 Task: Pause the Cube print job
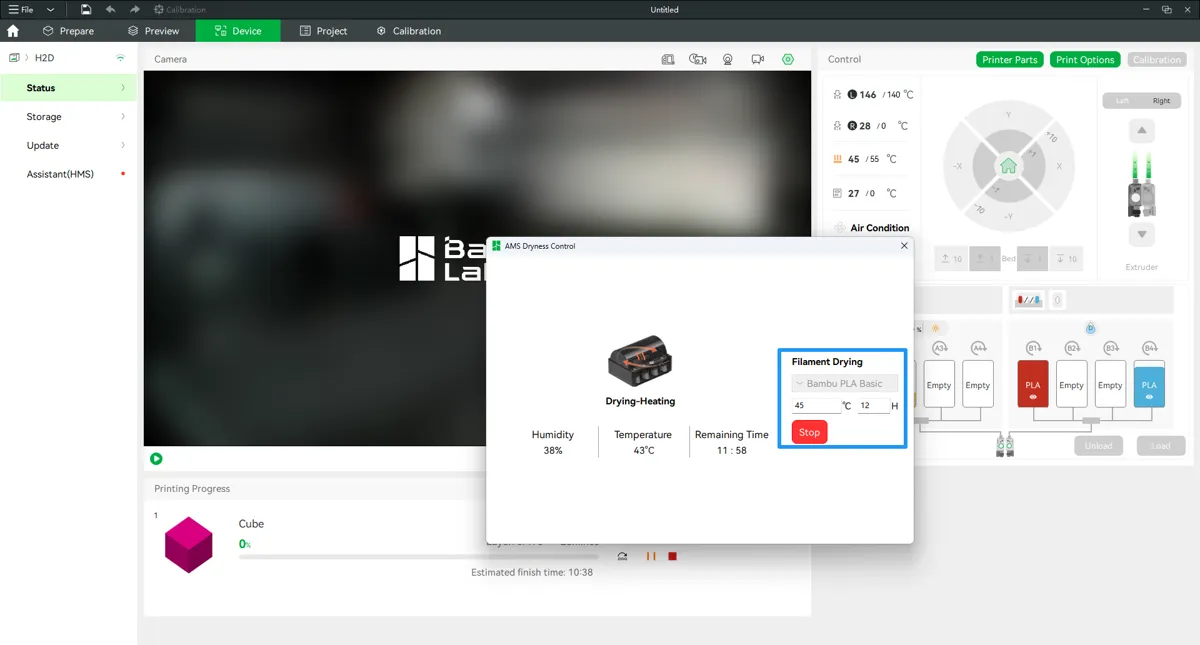651,556
